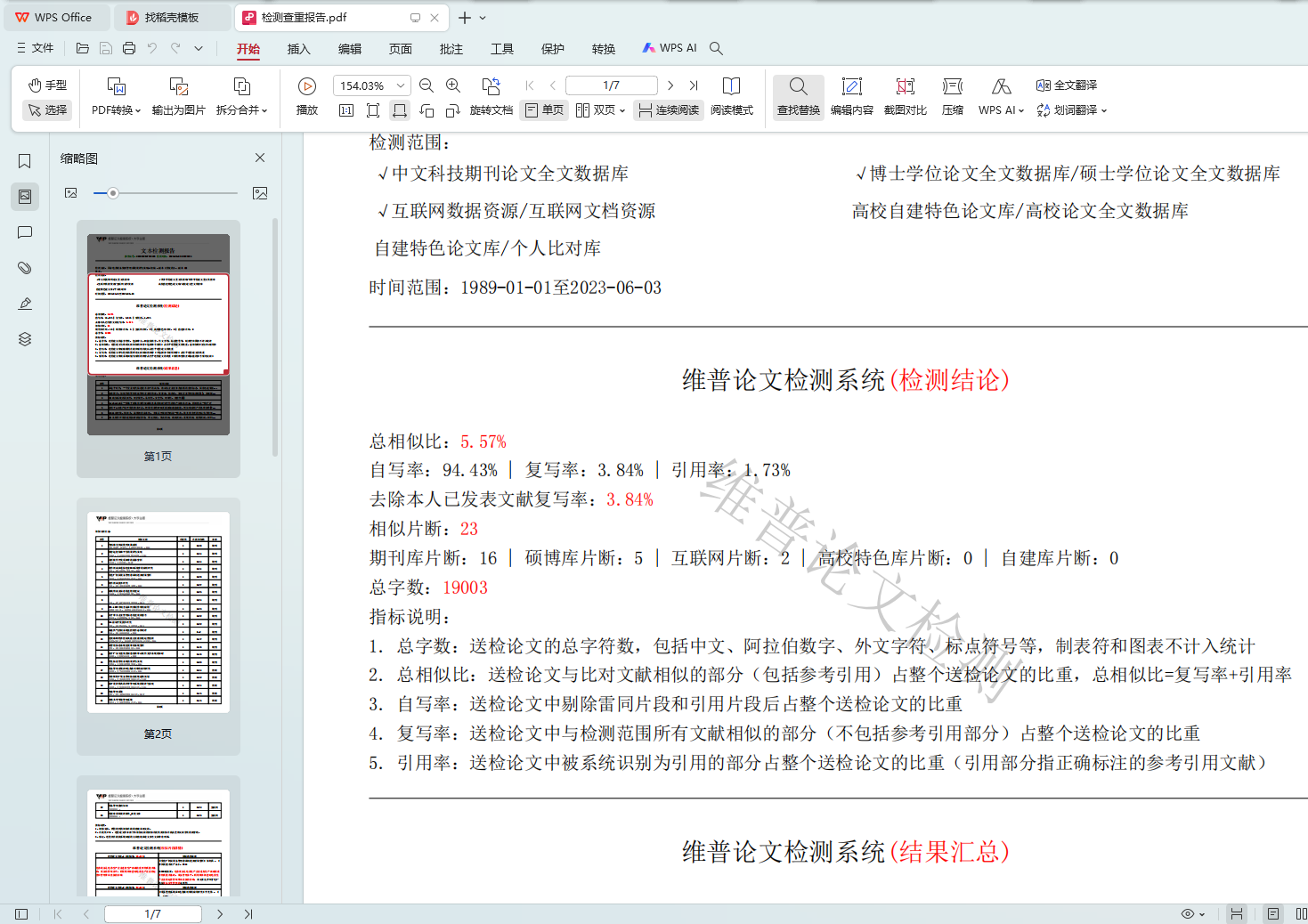1308x924 pixels.
Task: Open the layers panel in left sidebar
Action: click(25, 339)
